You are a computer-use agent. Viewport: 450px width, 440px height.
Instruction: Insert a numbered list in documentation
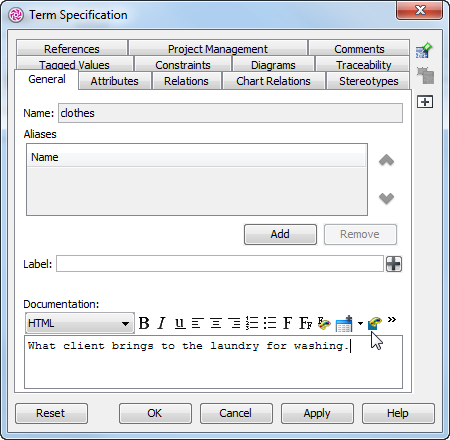click(252, 323)
